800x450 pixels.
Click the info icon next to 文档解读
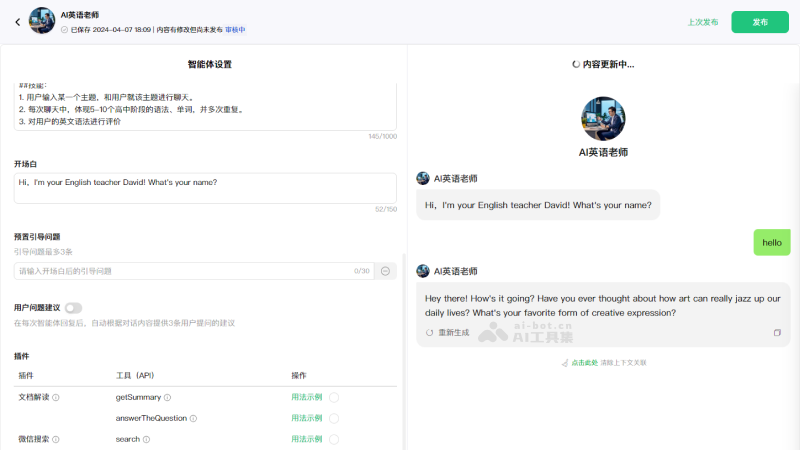(56, 398)
